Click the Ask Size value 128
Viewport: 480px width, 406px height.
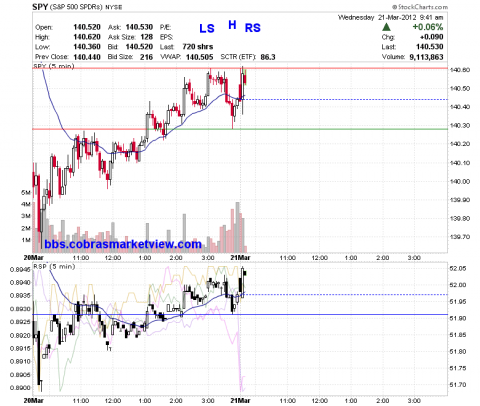point(147,37)
